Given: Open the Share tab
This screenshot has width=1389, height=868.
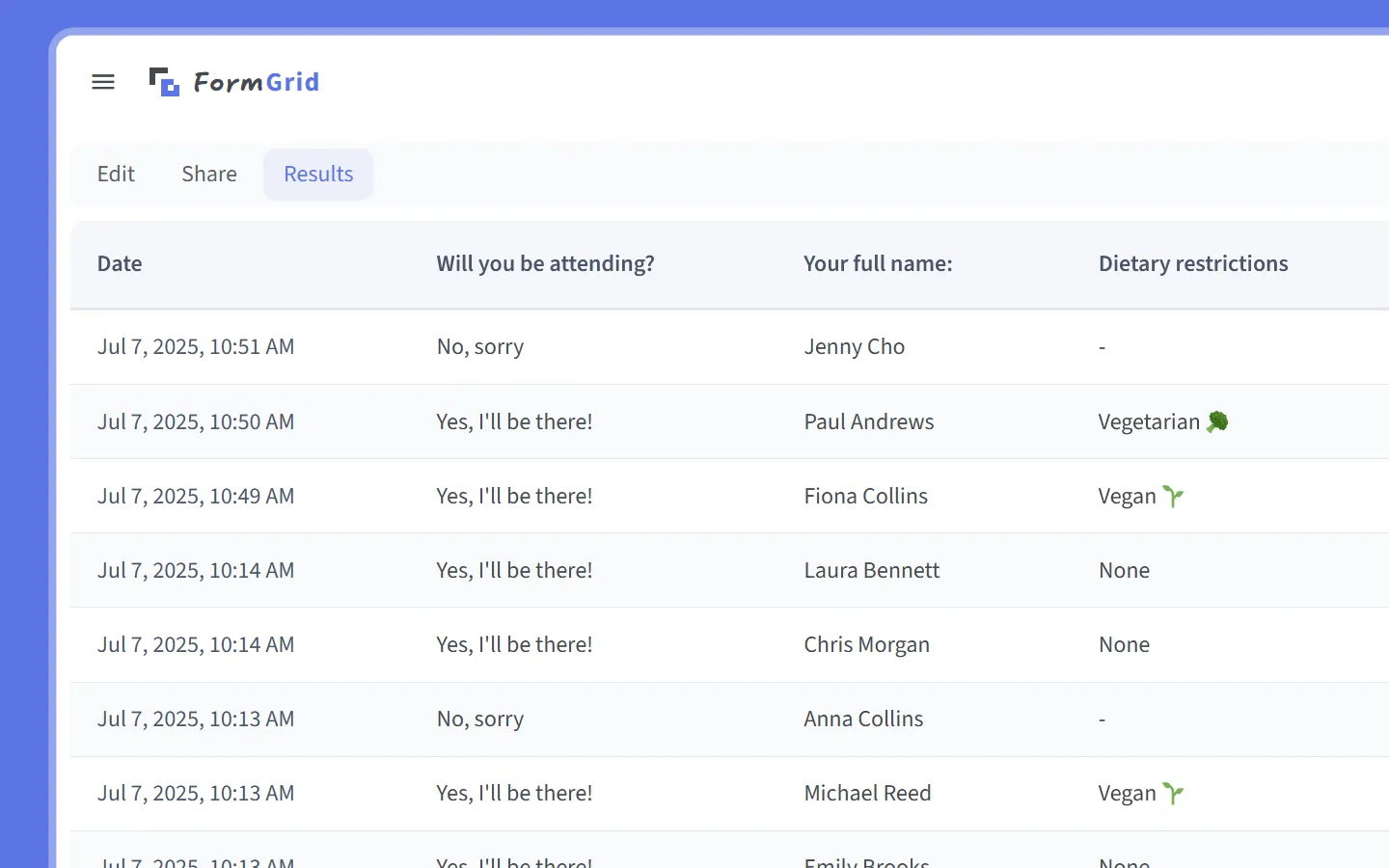Looking at the screenshot, I should 208,174.
